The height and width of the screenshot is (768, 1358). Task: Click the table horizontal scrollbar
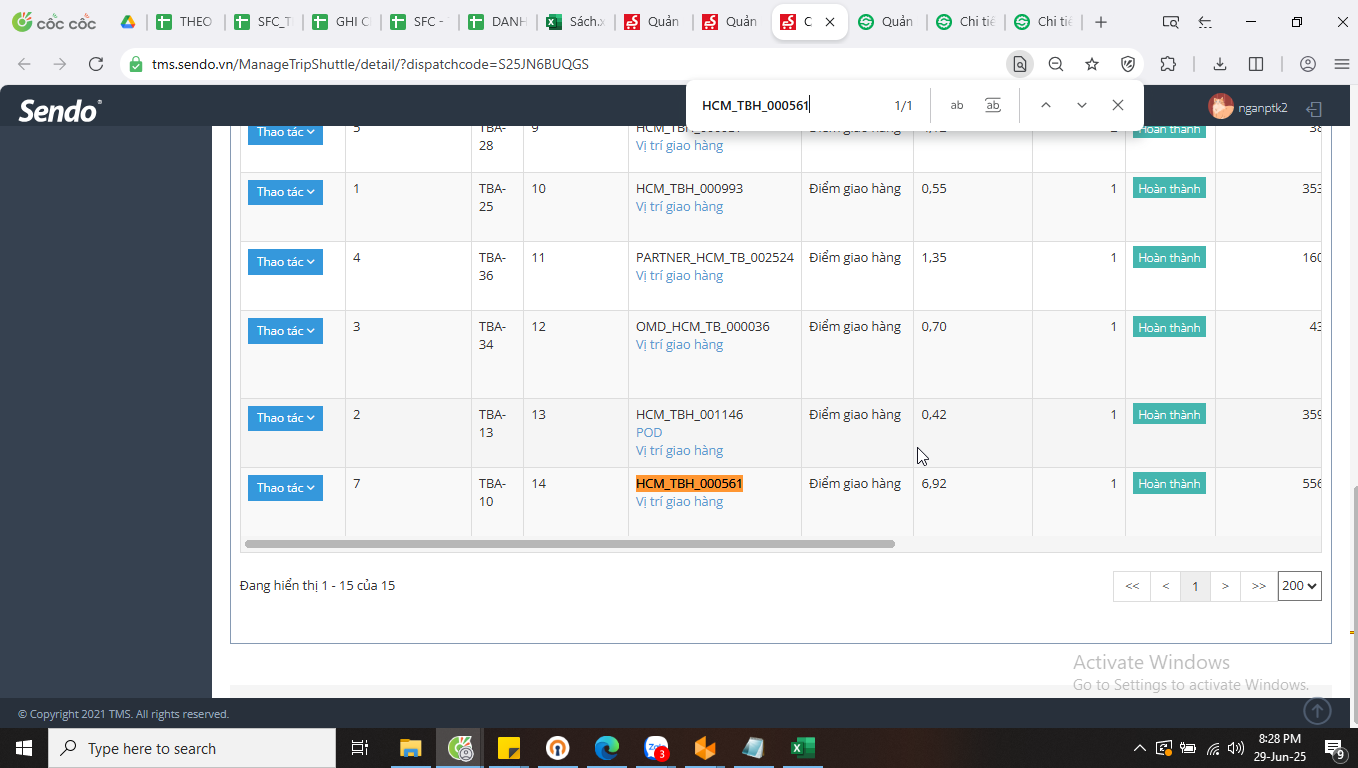(x=570, y=544)
